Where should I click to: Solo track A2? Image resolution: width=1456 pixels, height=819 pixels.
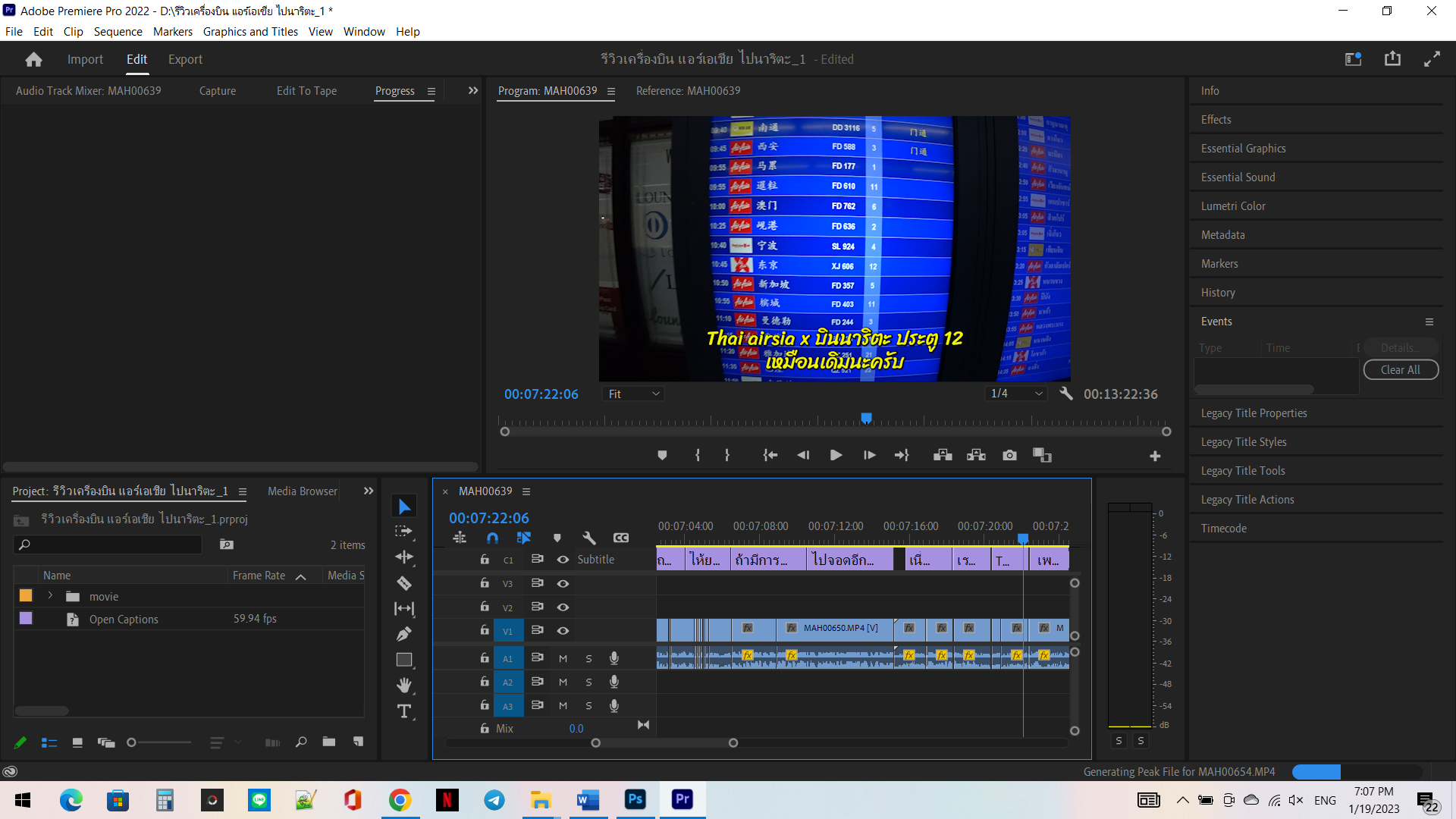[588, 682]
